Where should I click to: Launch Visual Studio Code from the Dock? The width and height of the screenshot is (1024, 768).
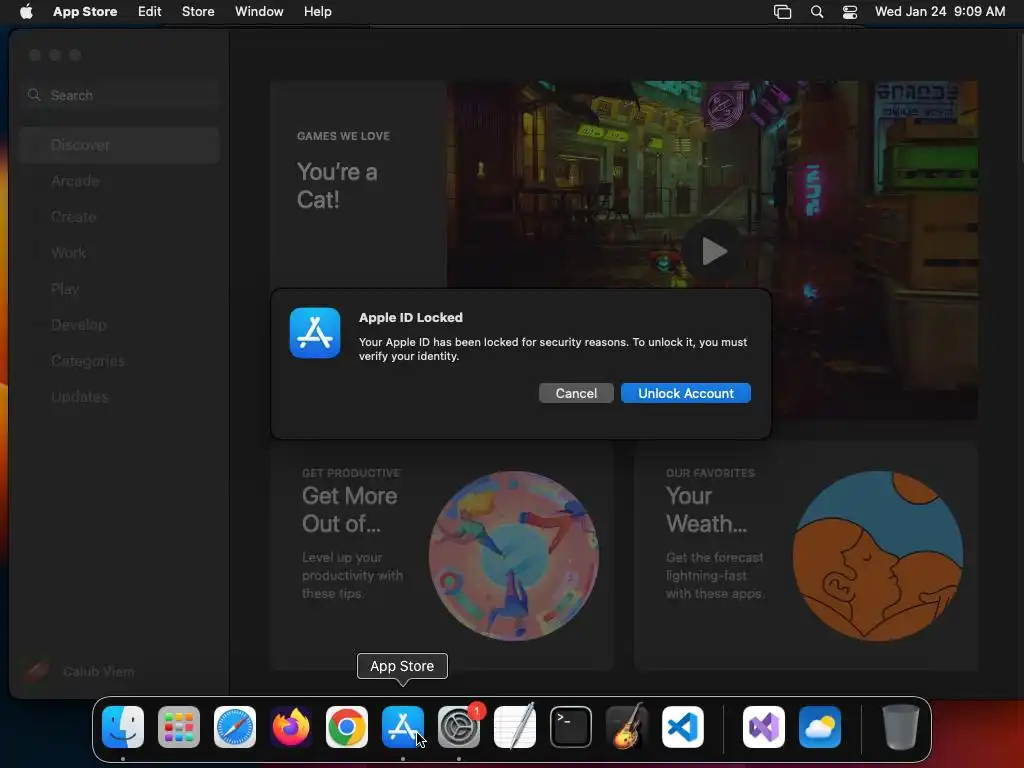(x=683, y=727)
